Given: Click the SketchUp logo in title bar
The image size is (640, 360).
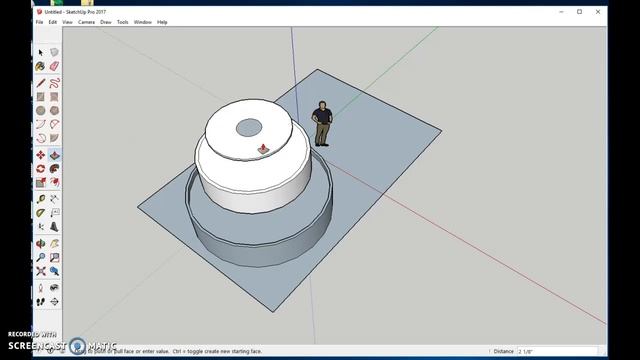Looking at the screenshot, I should click(x=39, y=12).
